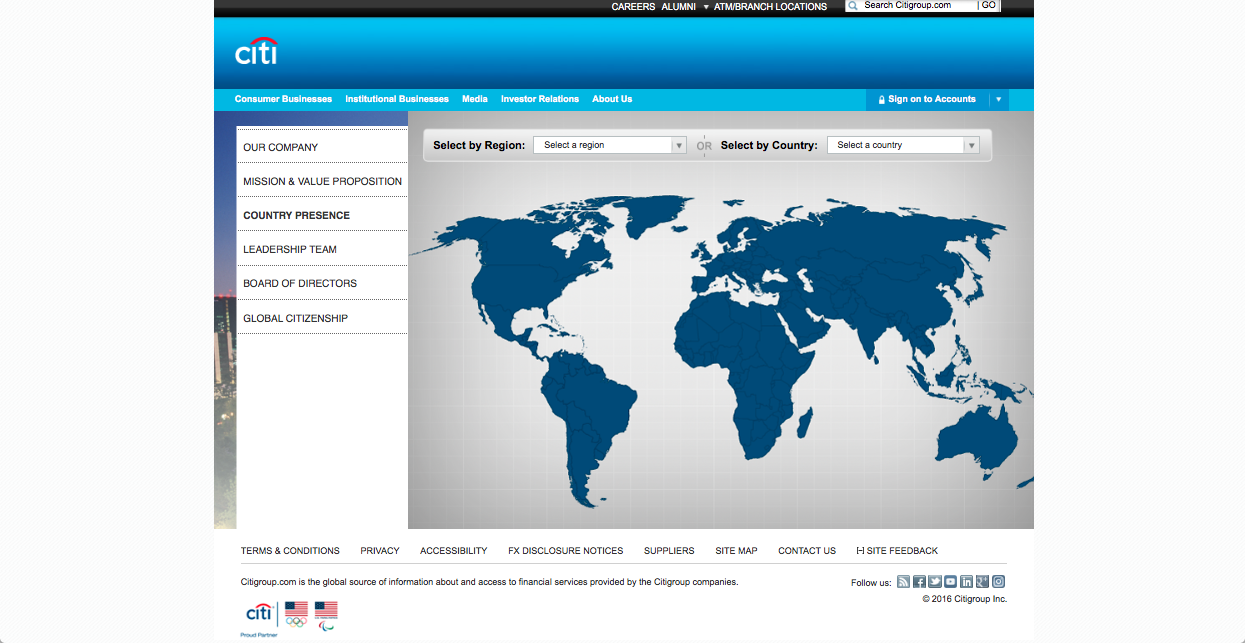Select Global Citizenship in sidebar
1245x643 pixels.
[322, 318]
